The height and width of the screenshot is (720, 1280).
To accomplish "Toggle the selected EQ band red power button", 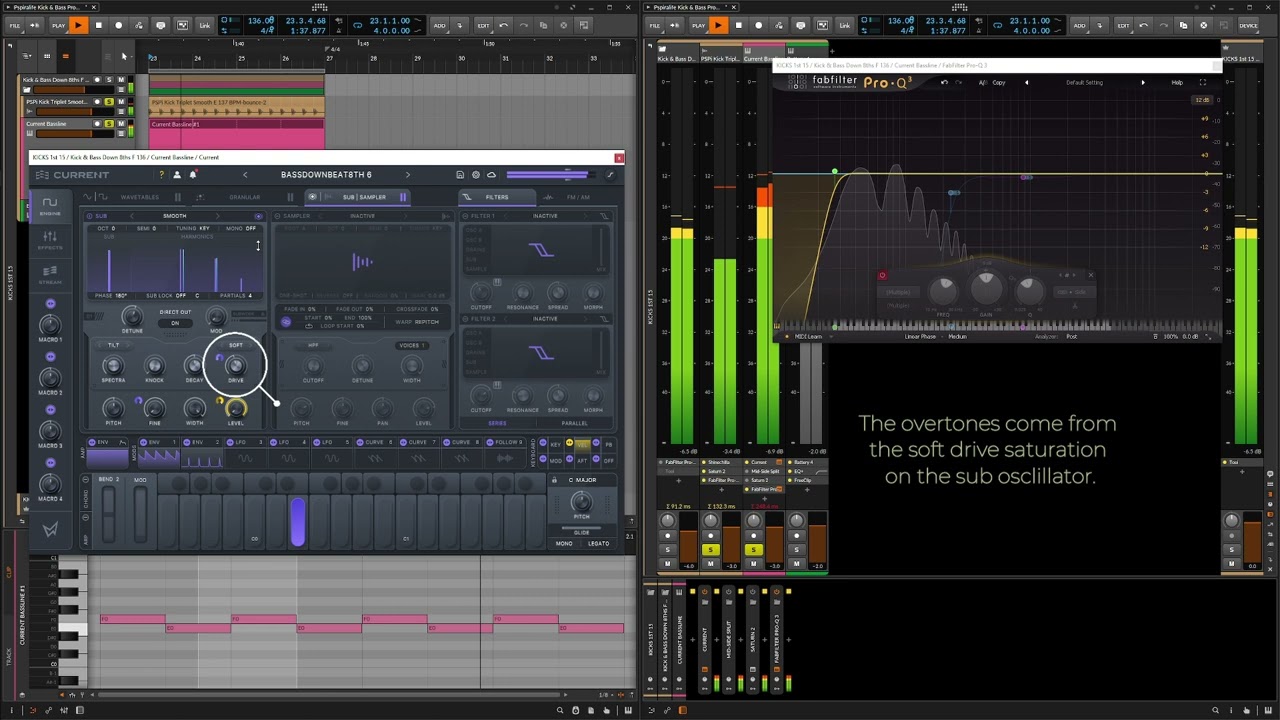I will [x=882, y=276].
